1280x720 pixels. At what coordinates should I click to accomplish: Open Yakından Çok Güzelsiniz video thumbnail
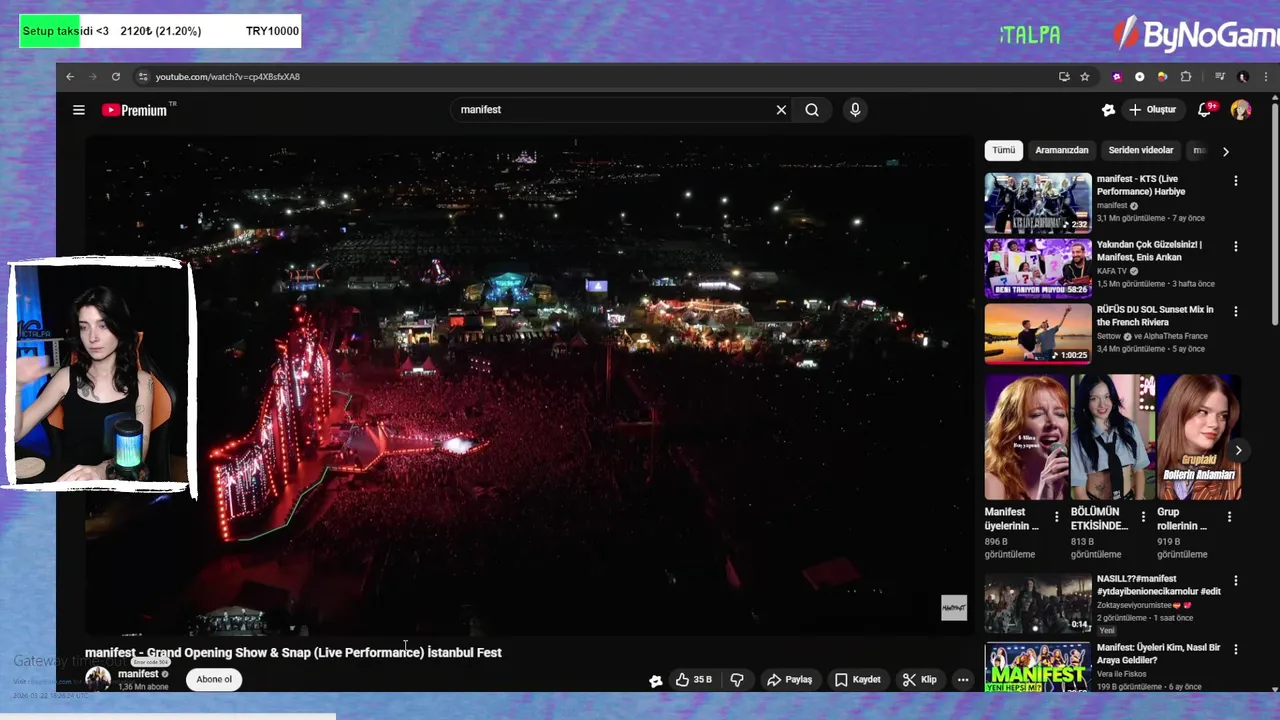tap(1038, 268)
